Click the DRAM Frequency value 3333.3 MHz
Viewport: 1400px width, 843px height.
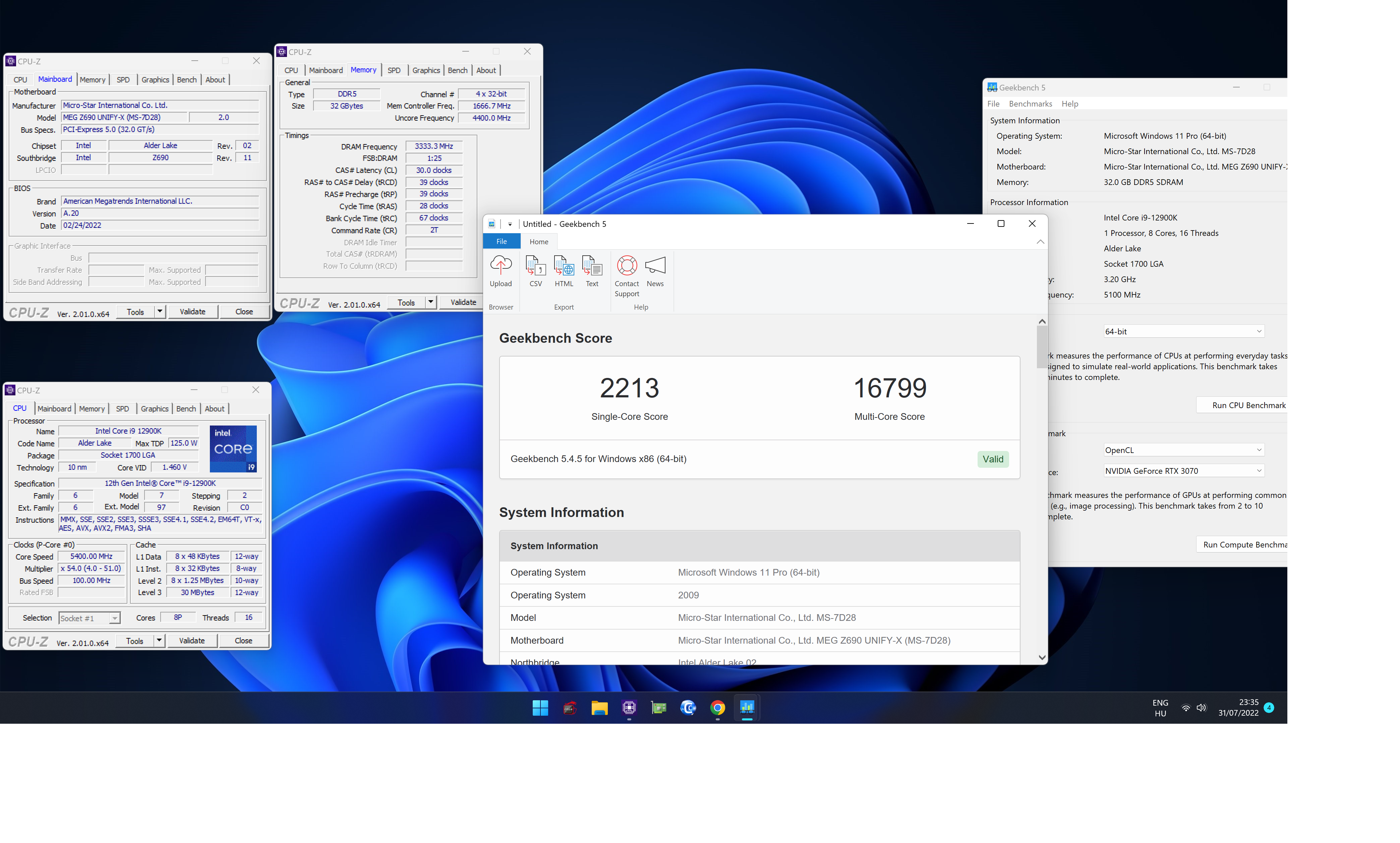tap(433, 146)
